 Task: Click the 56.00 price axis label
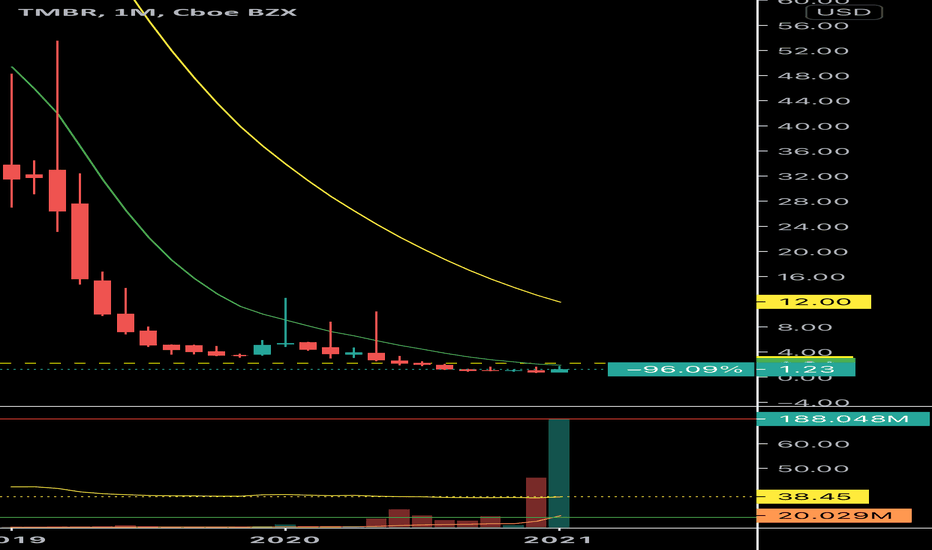pyautogui.click(x=813, y=26)
